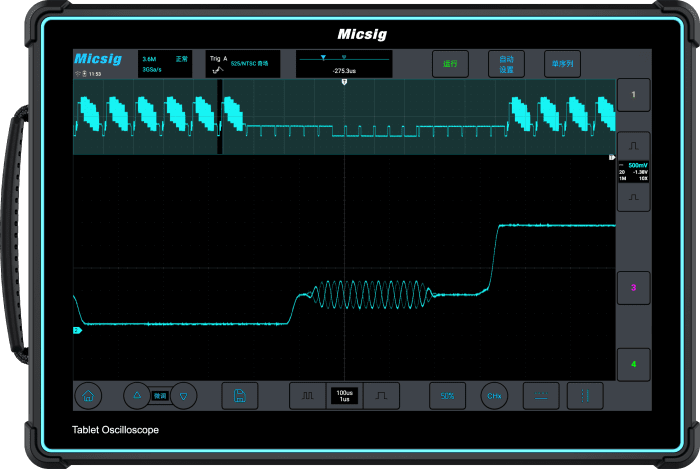
Task: Tap the pulse icon below the 500mV readout
Action: 633,197
